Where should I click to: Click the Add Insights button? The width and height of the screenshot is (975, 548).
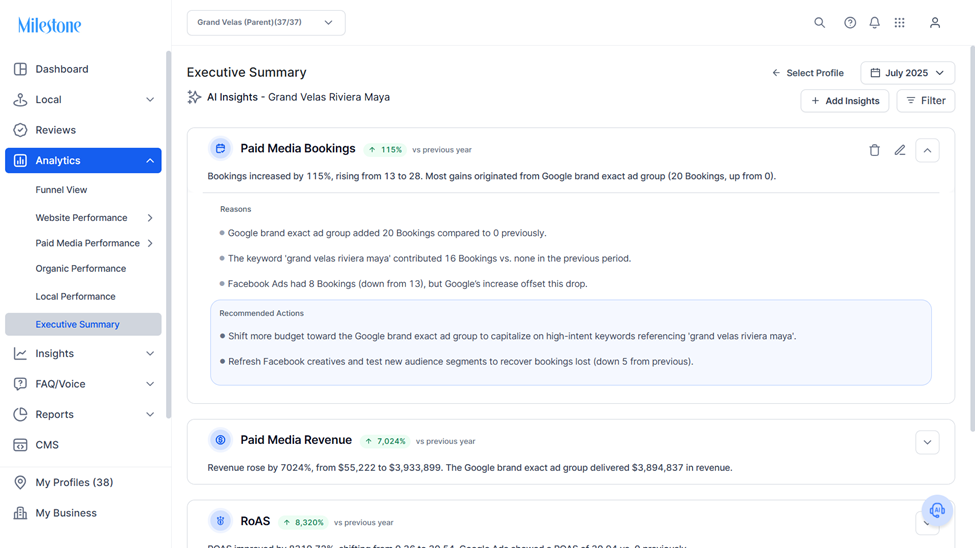(x=844, y=101)
